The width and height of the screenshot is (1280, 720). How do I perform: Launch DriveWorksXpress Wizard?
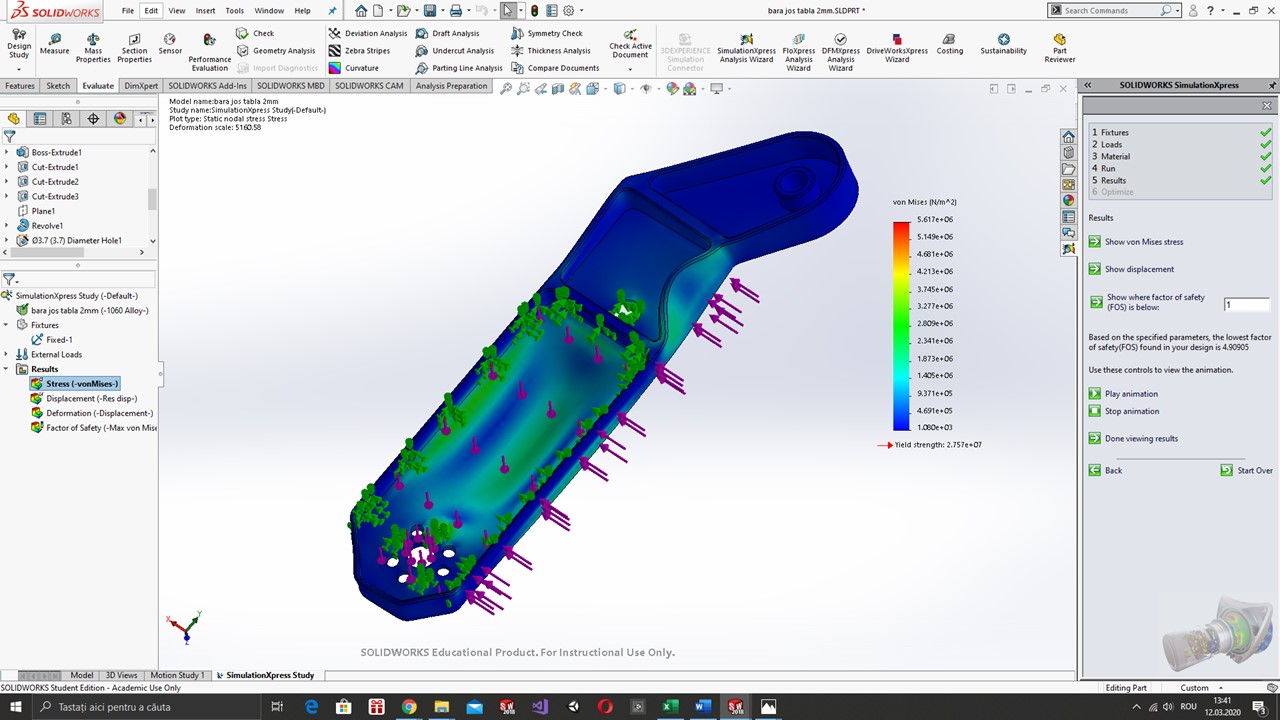pos(897,47)
